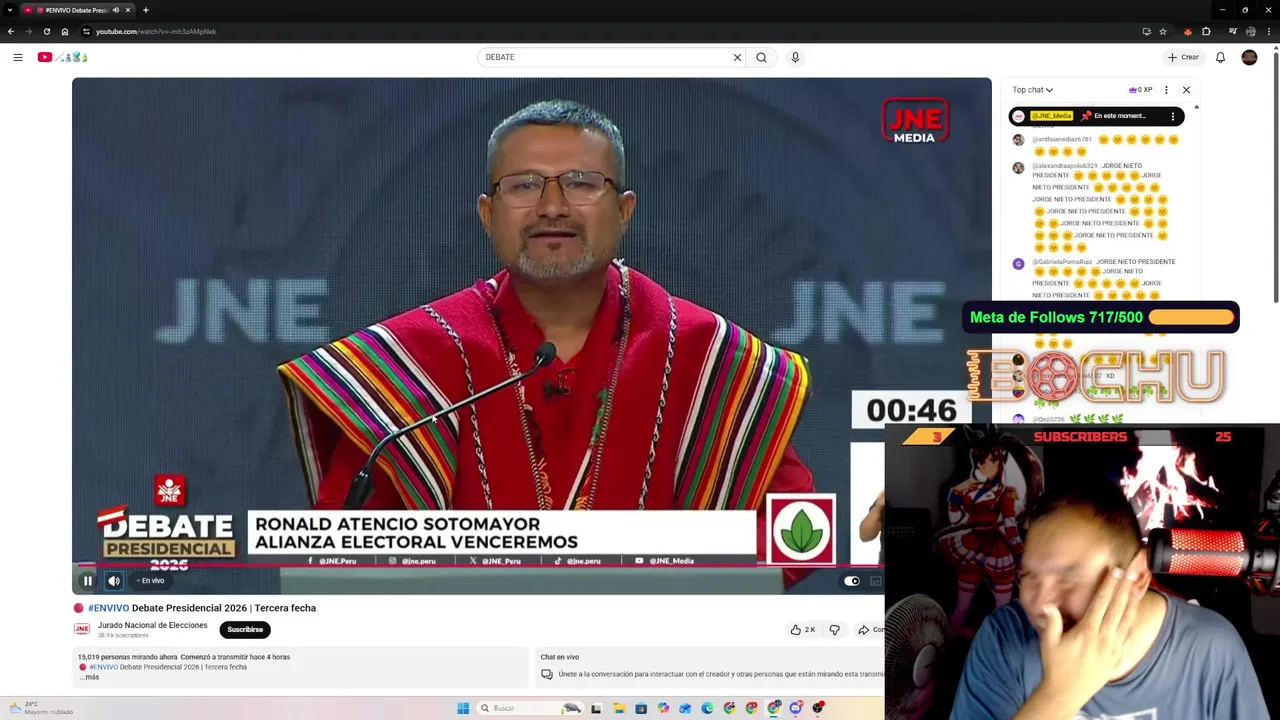Start voice search with the microphone

(795, 57)
